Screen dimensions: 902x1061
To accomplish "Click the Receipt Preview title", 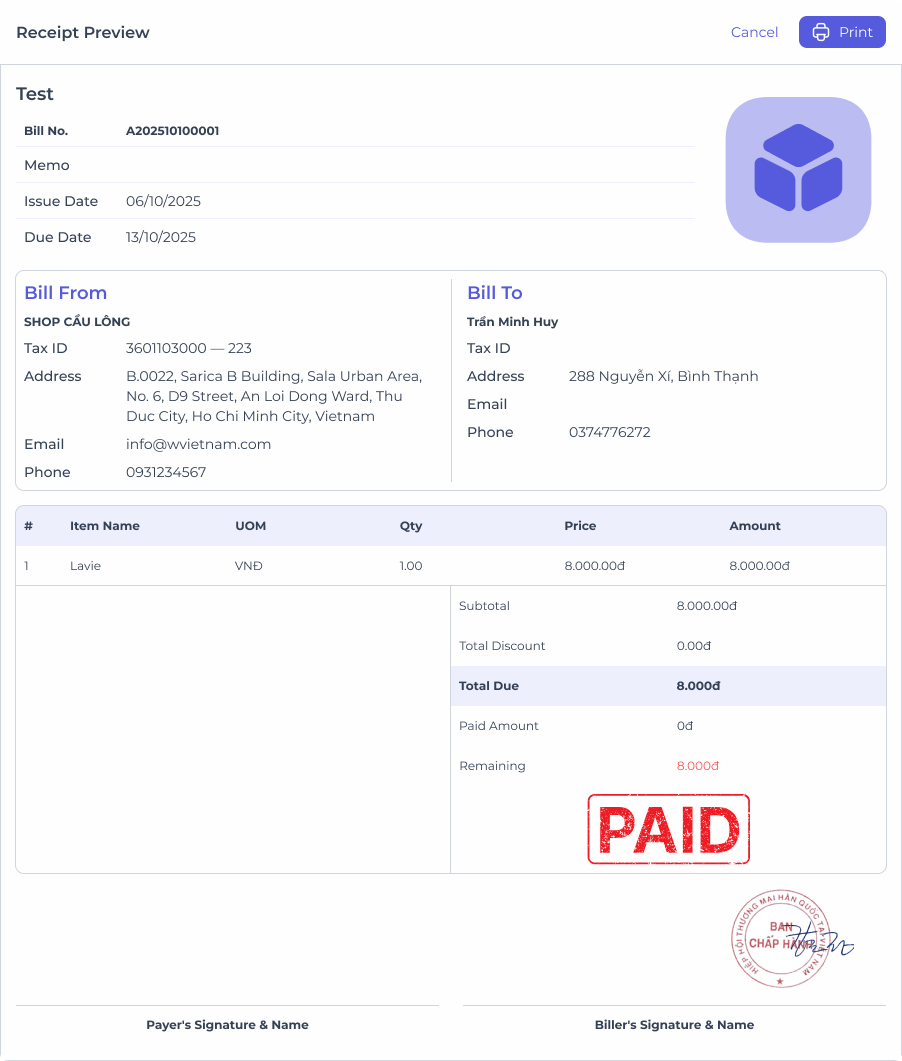I will [x=83, y=32].
